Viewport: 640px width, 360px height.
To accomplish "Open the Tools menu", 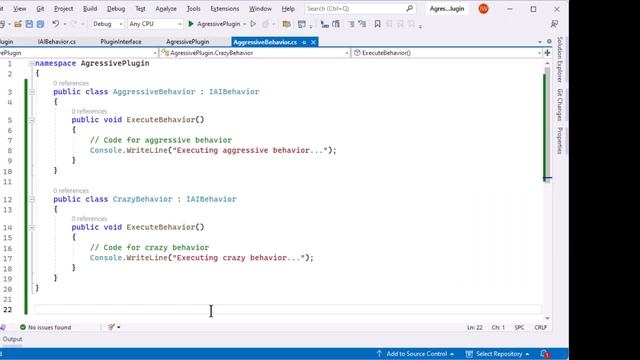I will tap(193, 9).
